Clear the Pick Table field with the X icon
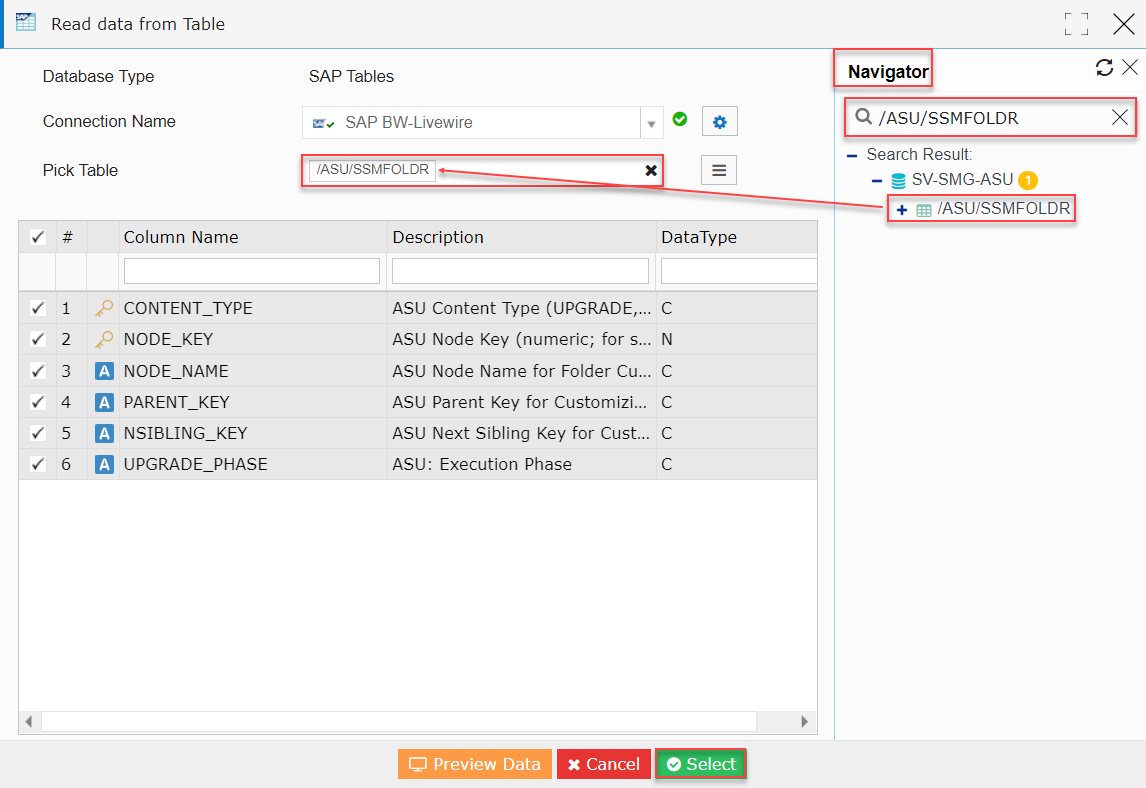 651,170
